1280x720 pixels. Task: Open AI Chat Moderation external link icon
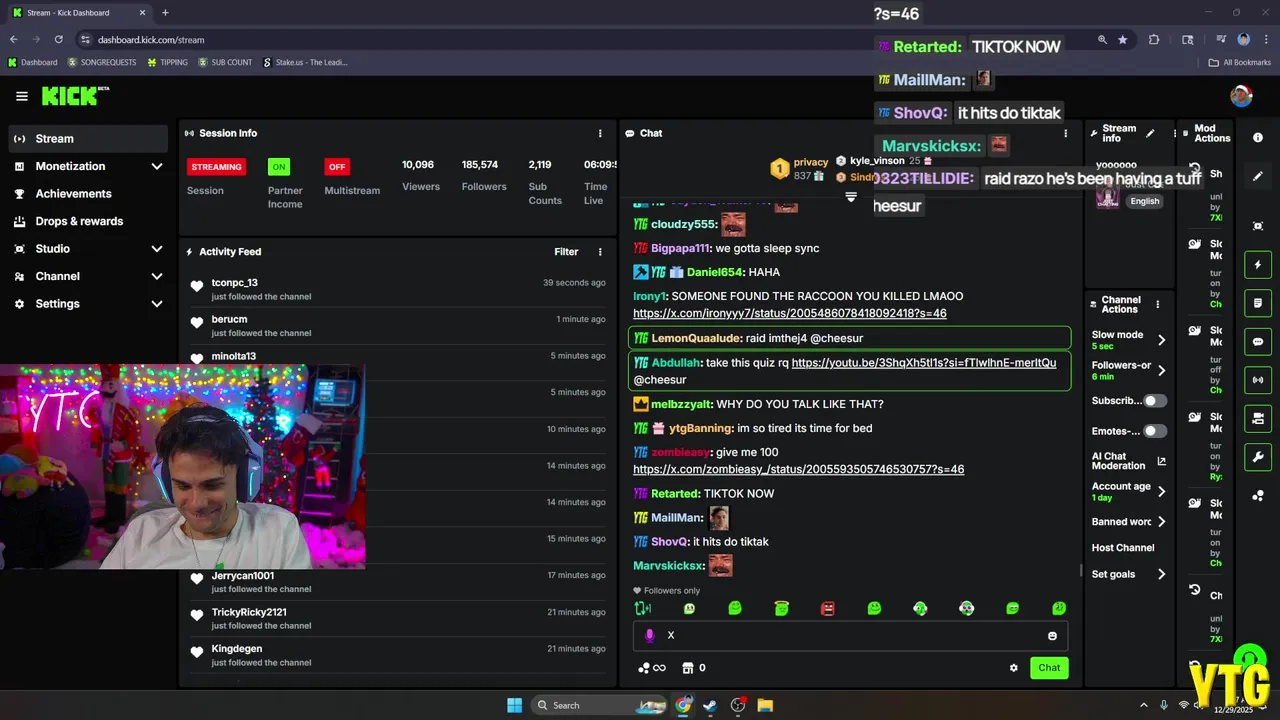tap(1161, 461)
